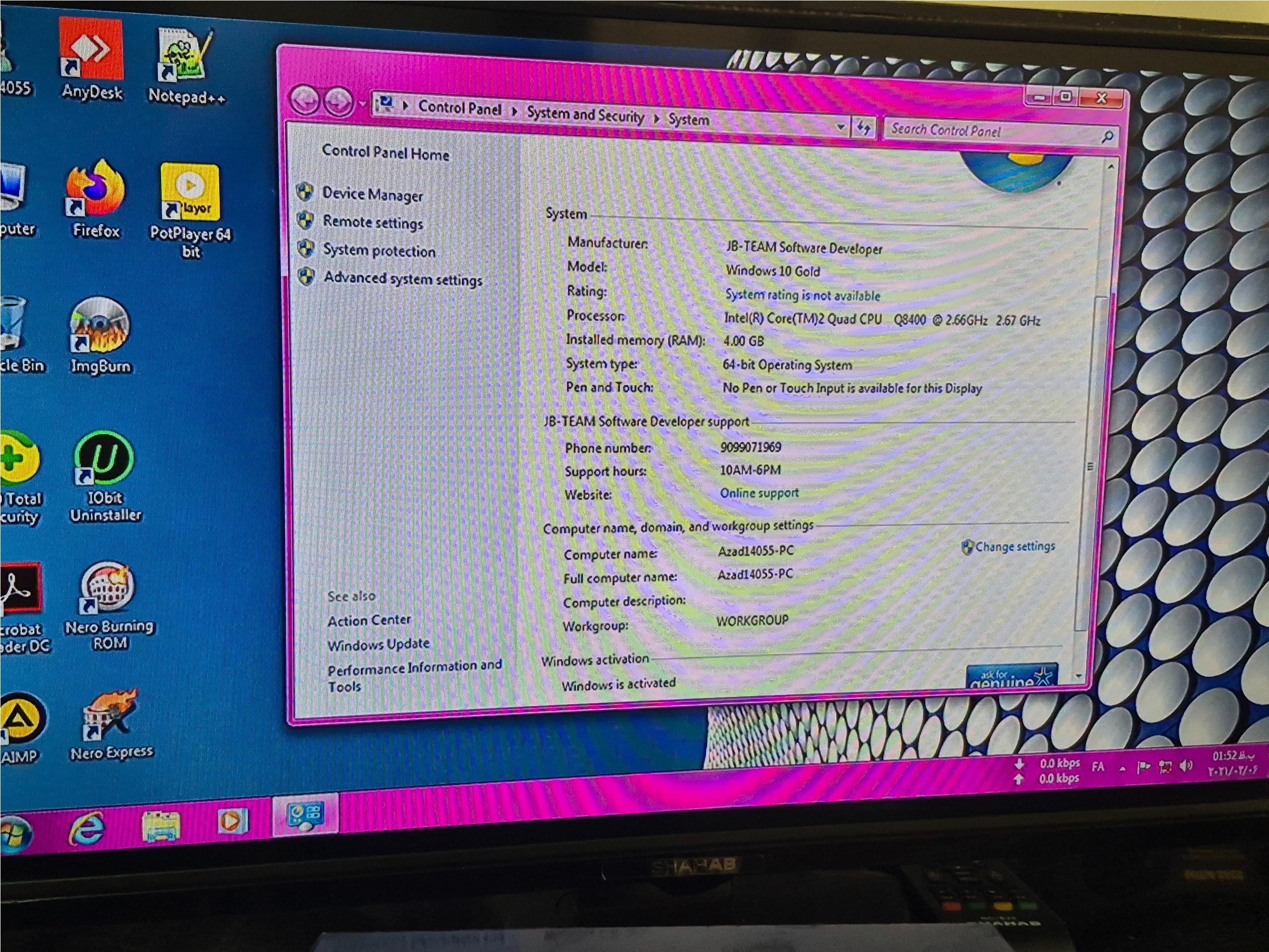Expand arrow after System and Security breadcrumb

click(x=656, y=118)
